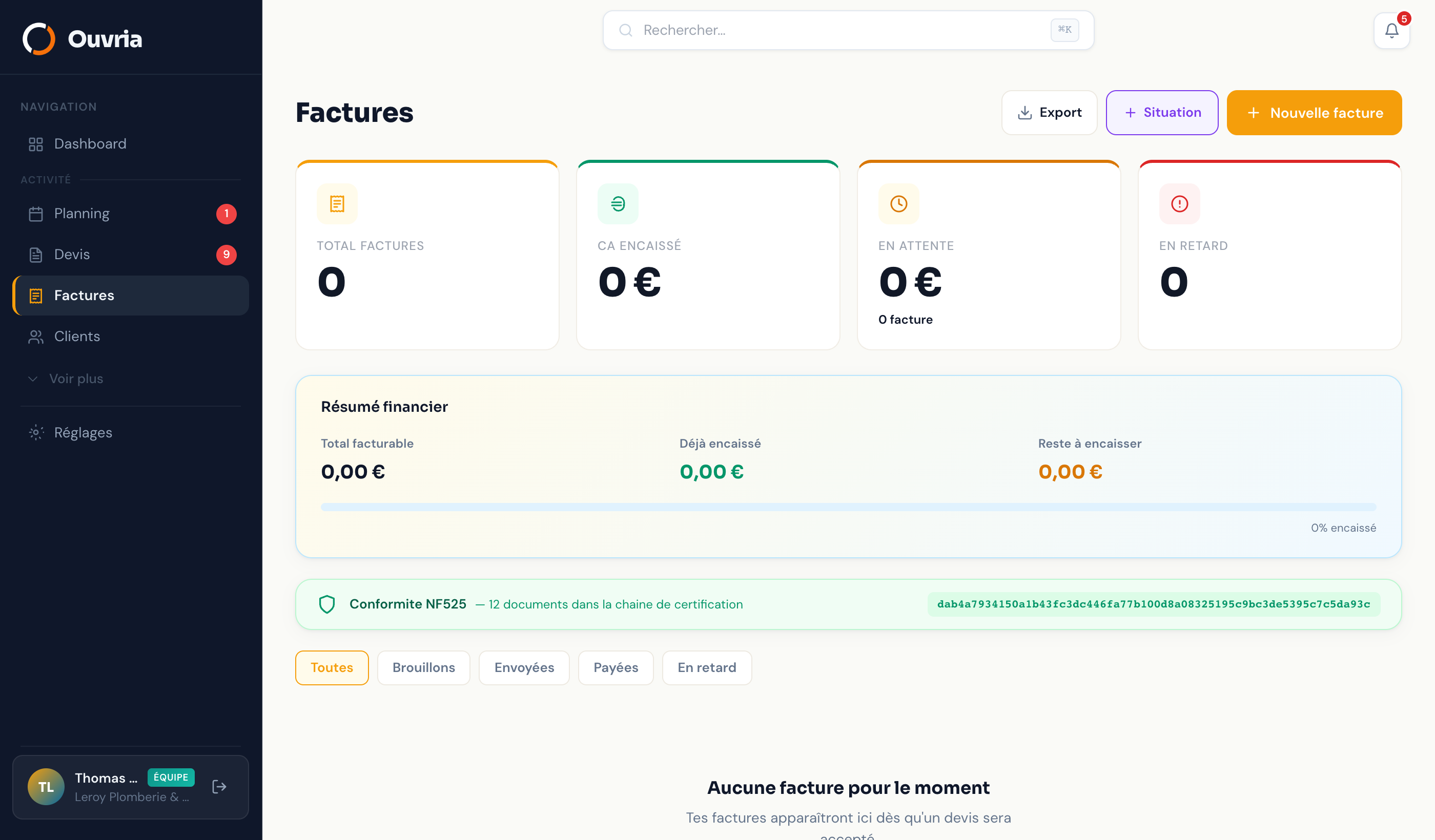1435x840 pixels.
Task: Click the Conformite NF525 label
Action: [408, 604]
